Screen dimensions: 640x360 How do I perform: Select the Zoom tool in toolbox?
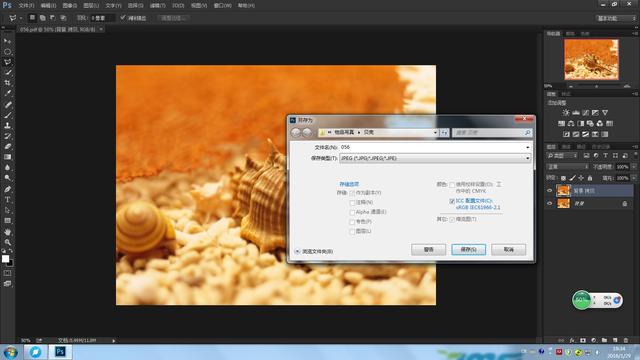coord(7,242)
